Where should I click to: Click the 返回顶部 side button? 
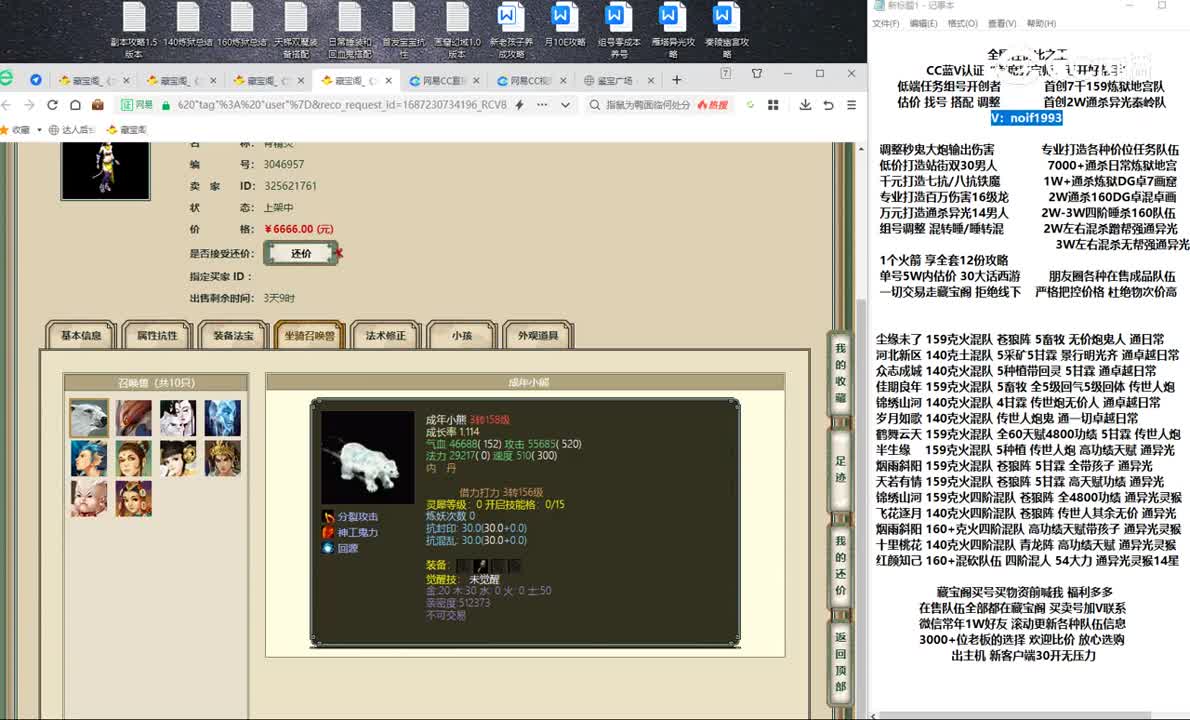(x=840, y=658)
